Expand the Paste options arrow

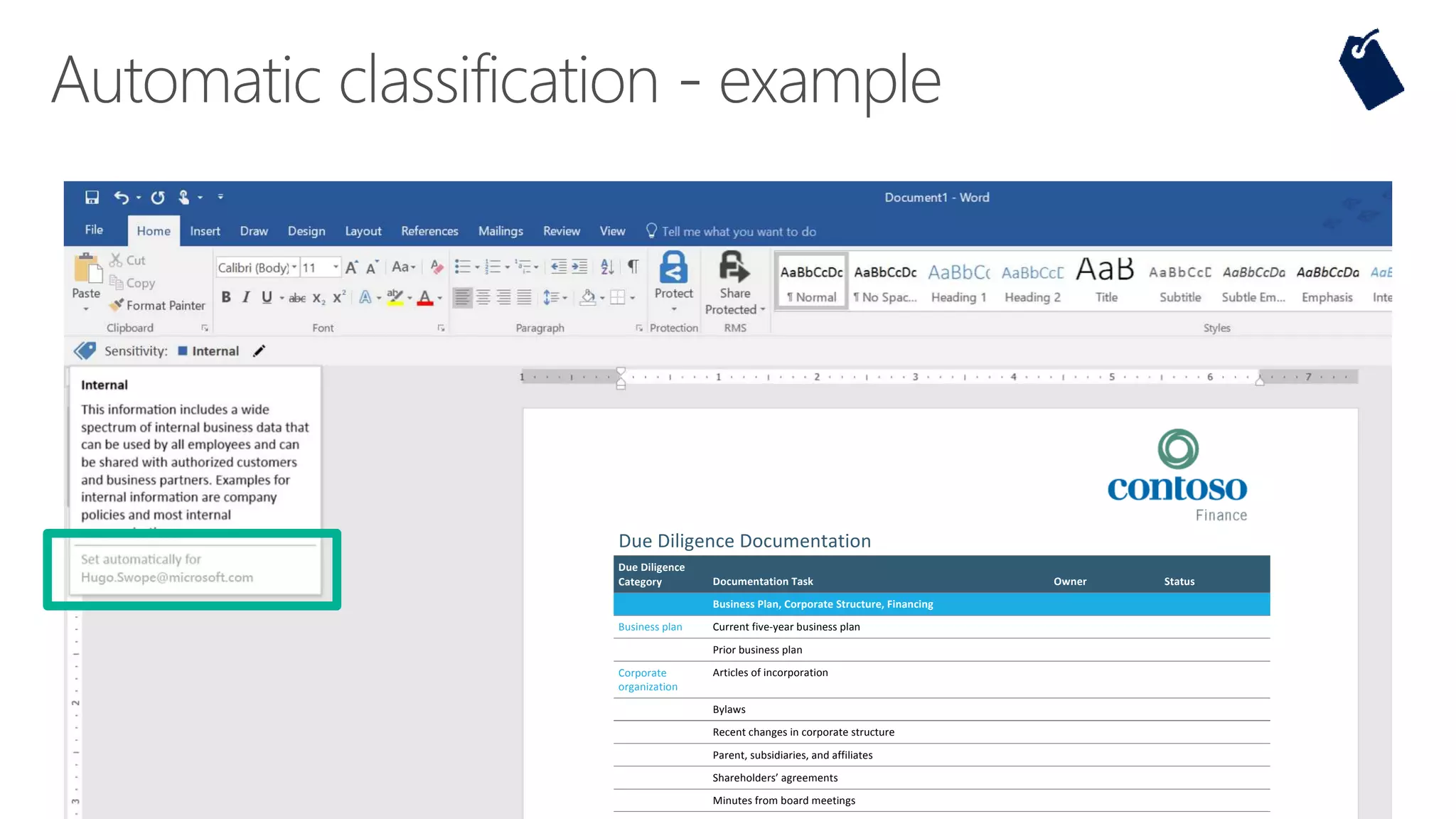coord(86,309)
